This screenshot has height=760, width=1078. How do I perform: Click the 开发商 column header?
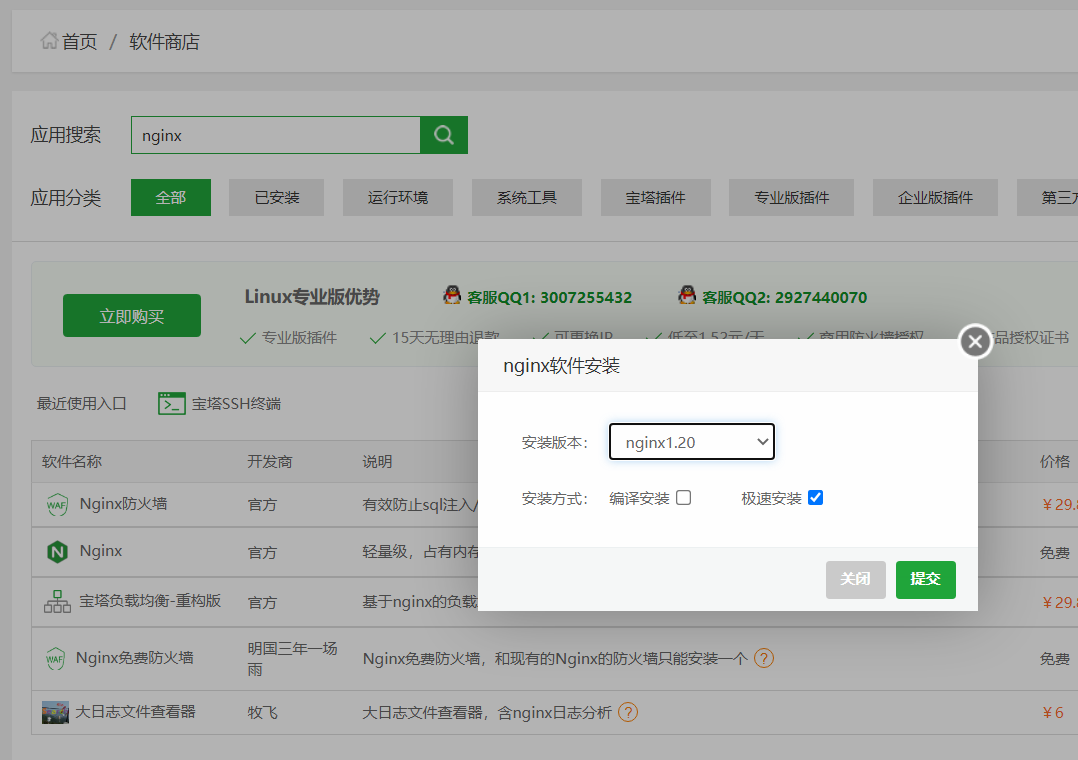tap(270, 462)
